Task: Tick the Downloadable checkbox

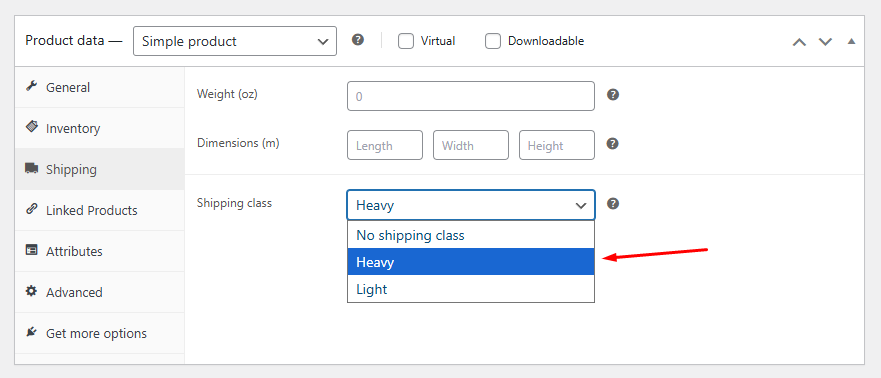Action: coord(493,41)
